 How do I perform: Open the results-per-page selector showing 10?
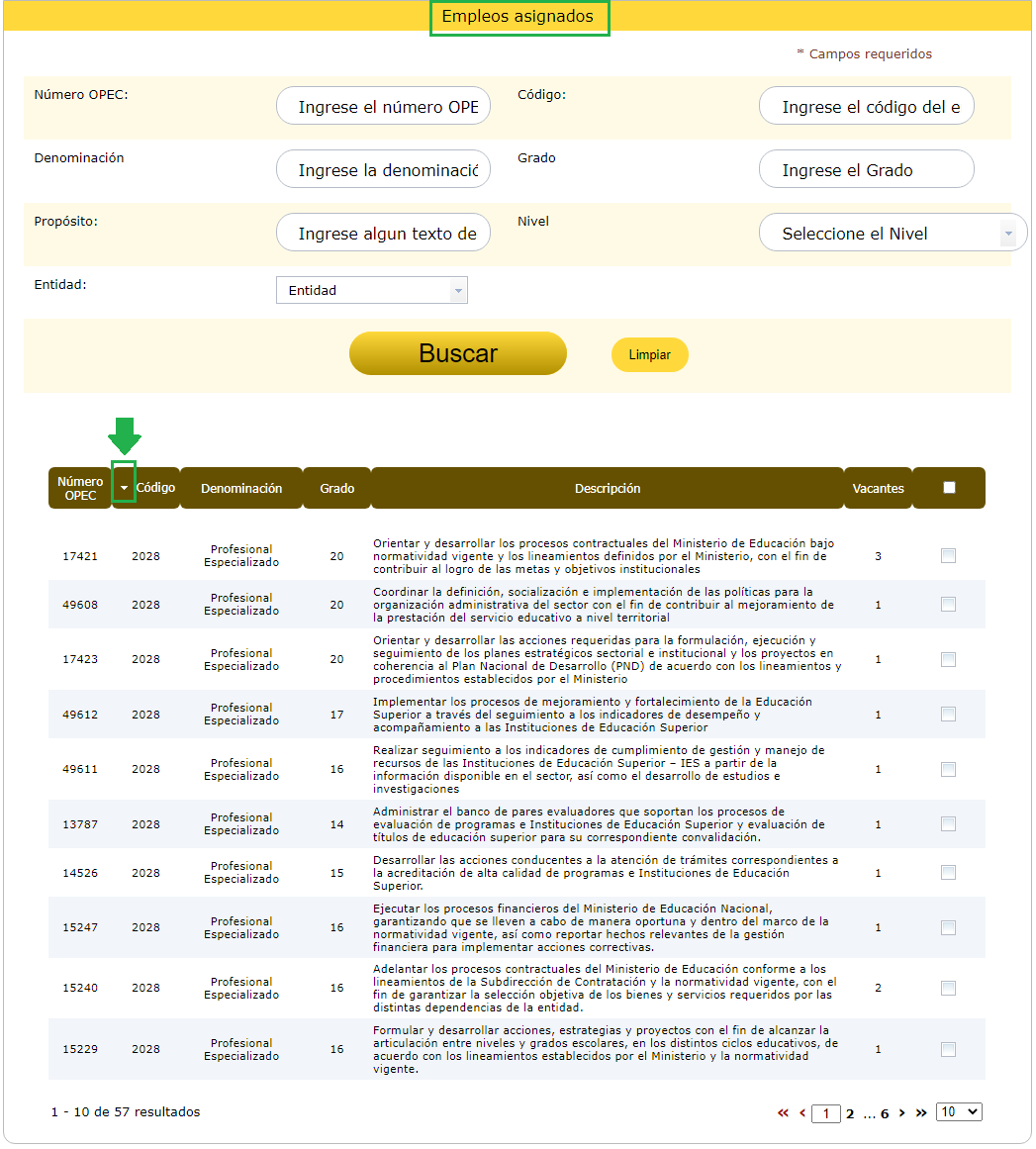coord(959,1112)
